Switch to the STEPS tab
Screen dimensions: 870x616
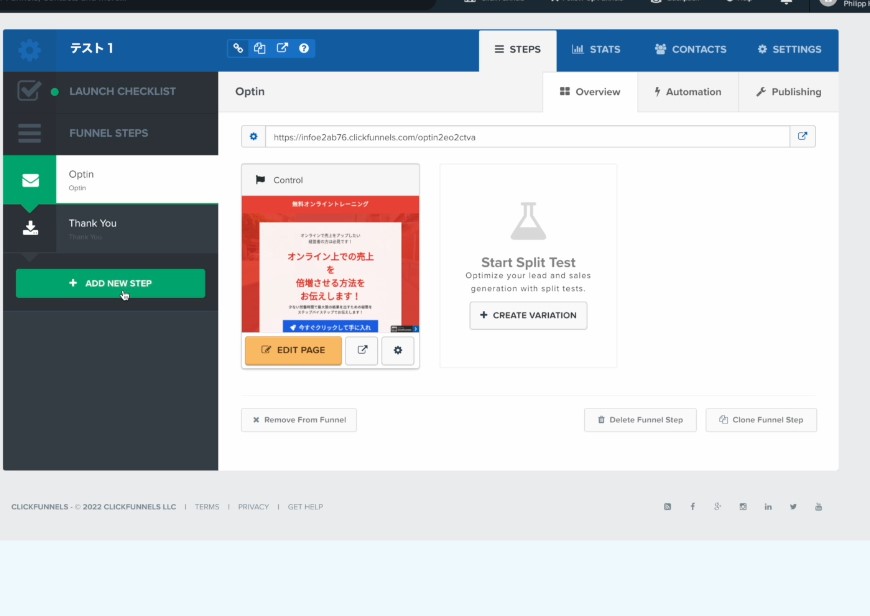click(x=518, y=50)
